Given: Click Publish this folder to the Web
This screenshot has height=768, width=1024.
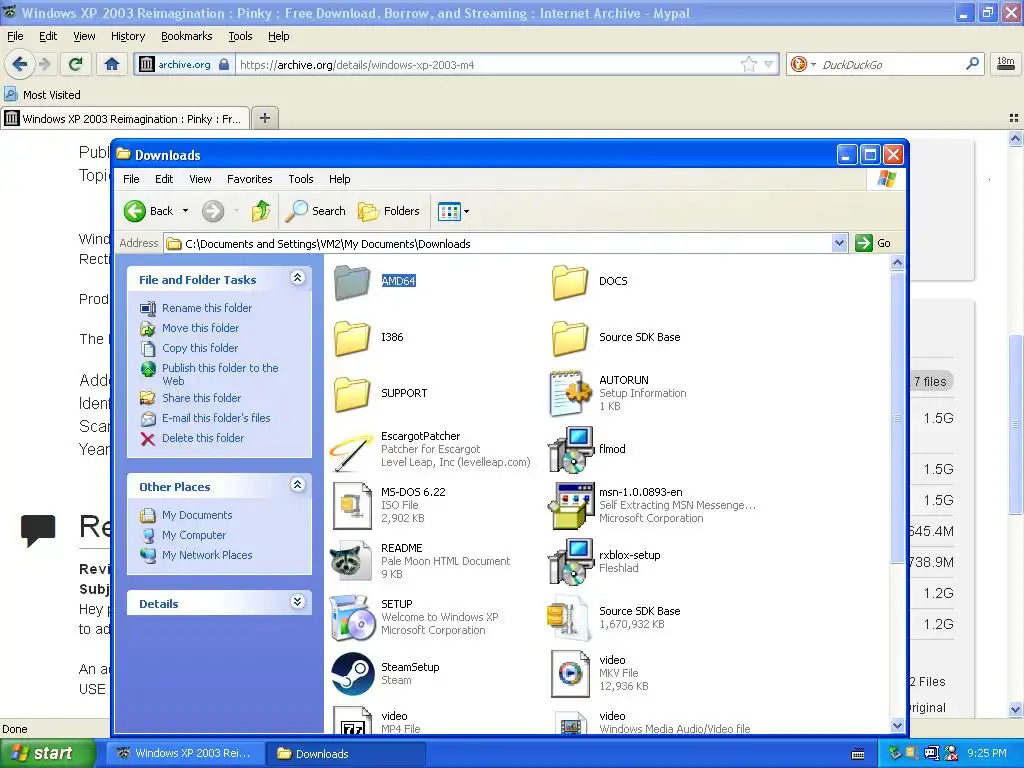Looking at the screenshot, I should (220, 374).
